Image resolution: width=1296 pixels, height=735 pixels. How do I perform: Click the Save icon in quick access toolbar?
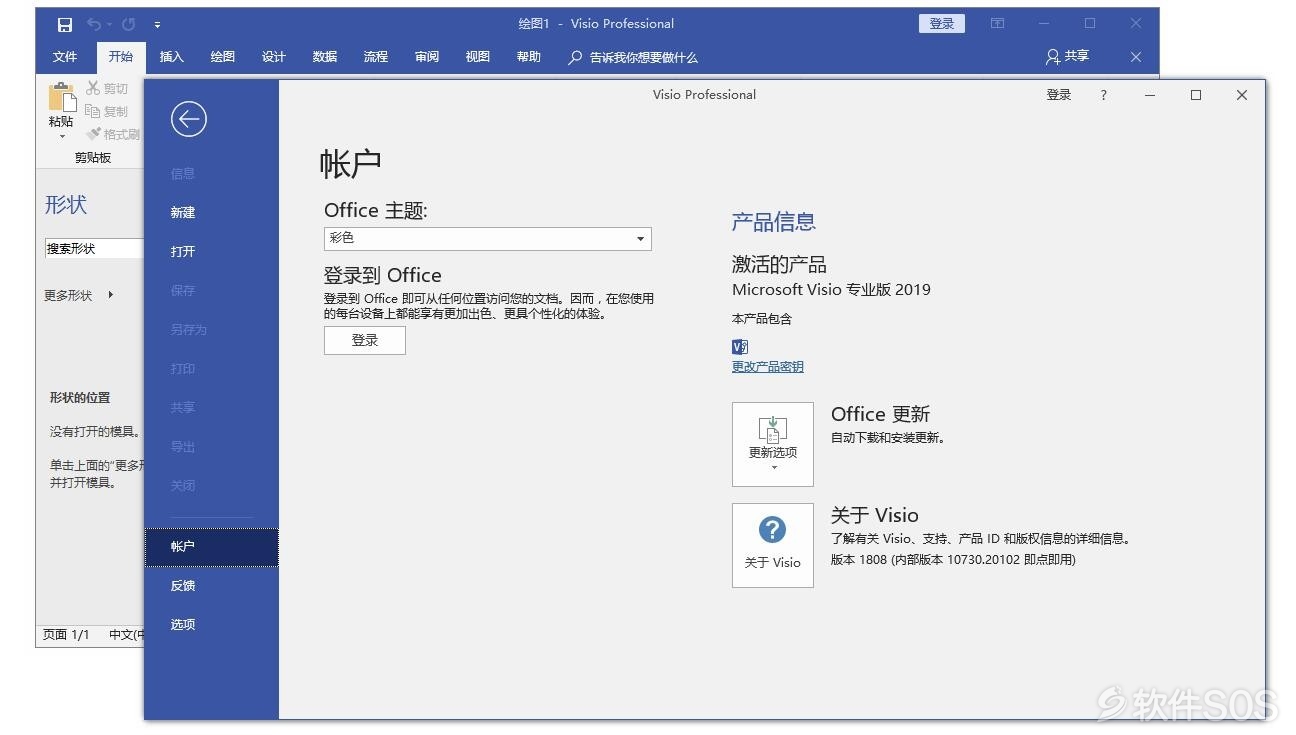pos(65,24)
